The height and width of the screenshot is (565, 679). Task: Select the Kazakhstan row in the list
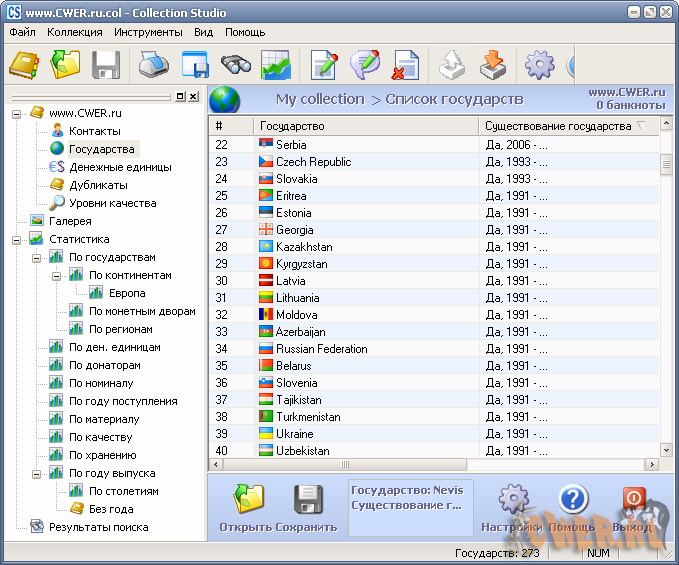304,247
